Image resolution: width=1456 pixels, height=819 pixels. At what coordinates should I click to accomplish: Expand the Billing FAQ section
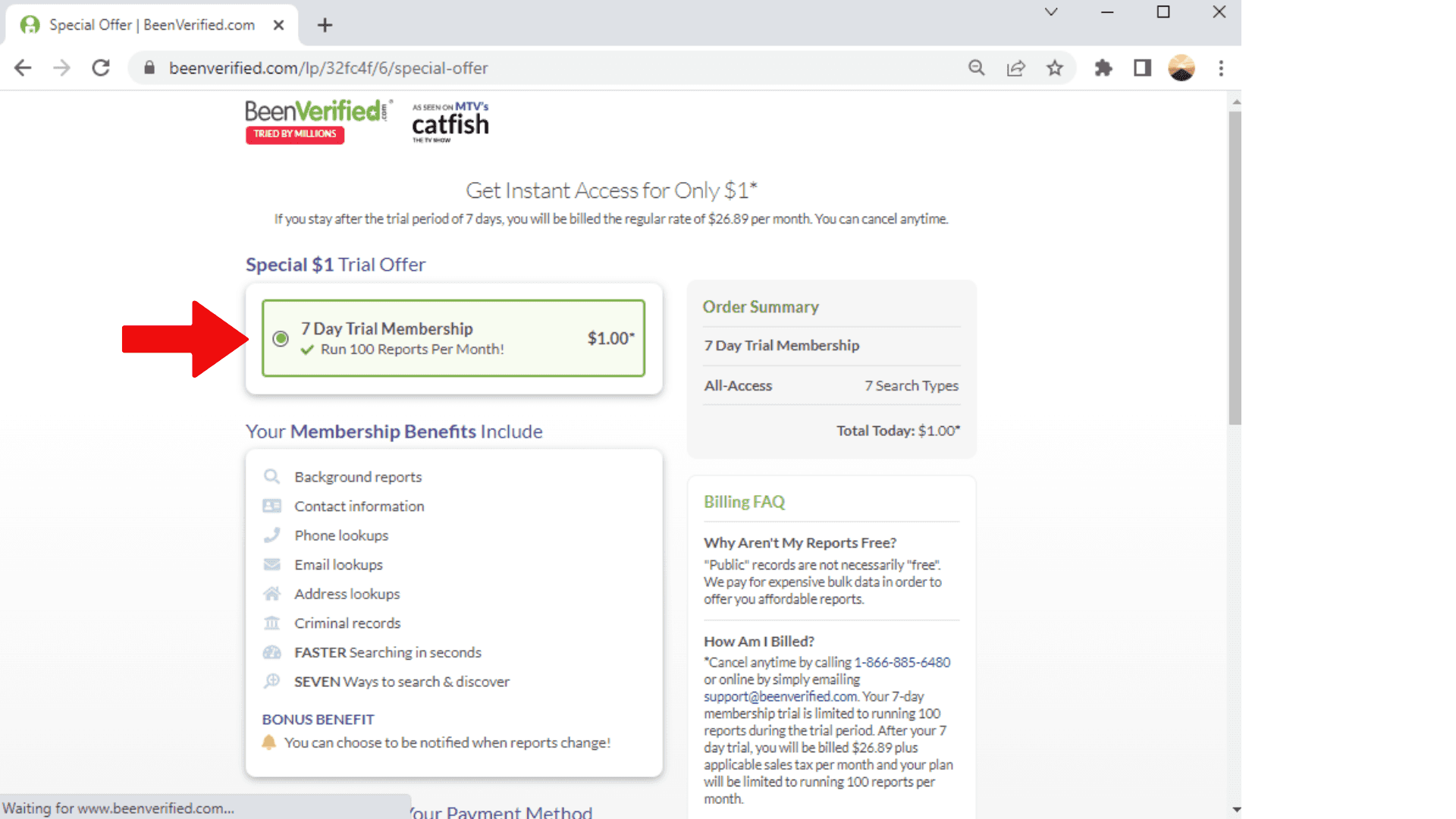tap(745, 501)
